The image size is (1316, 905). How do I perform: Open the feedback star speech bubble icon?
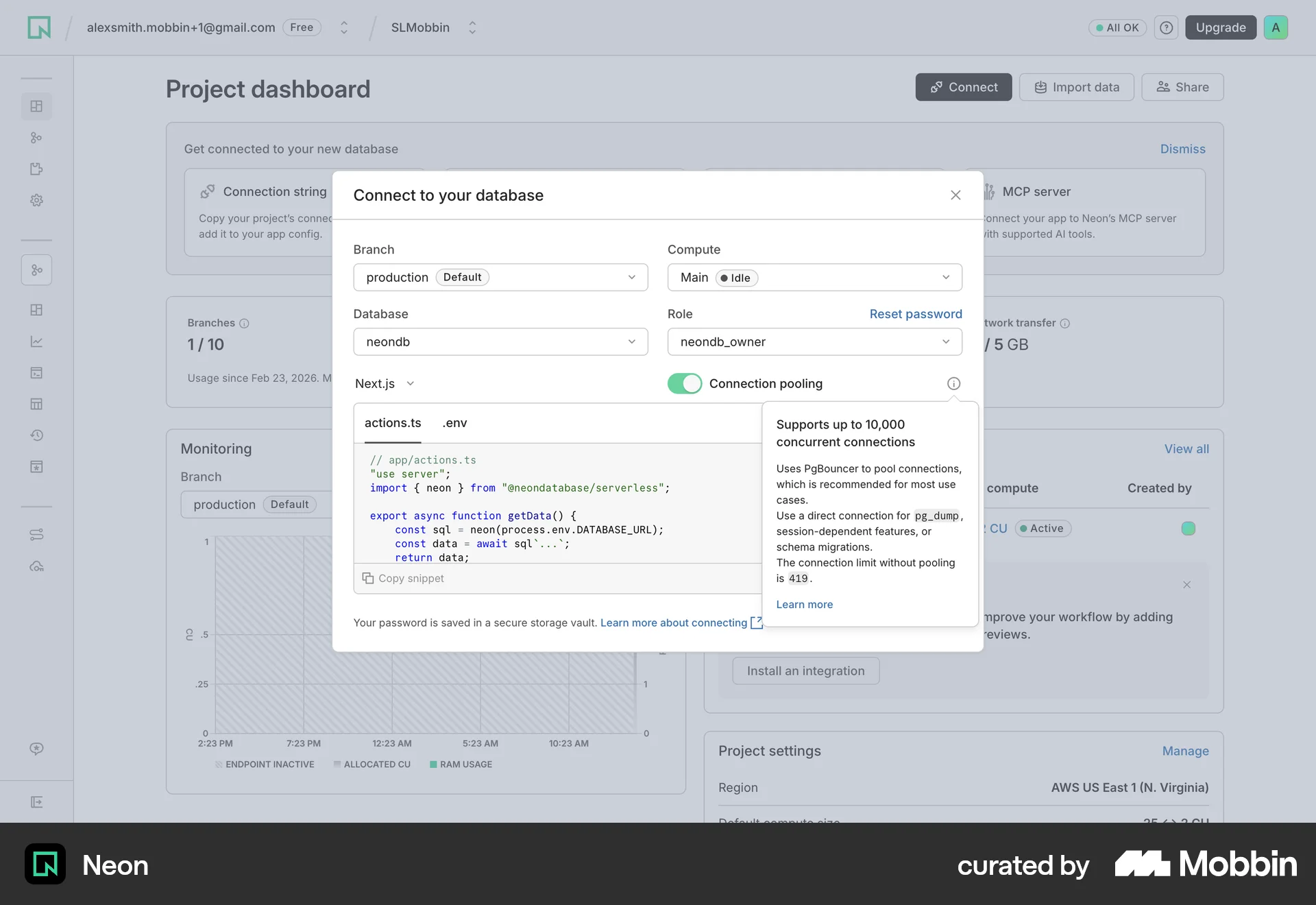36,749
